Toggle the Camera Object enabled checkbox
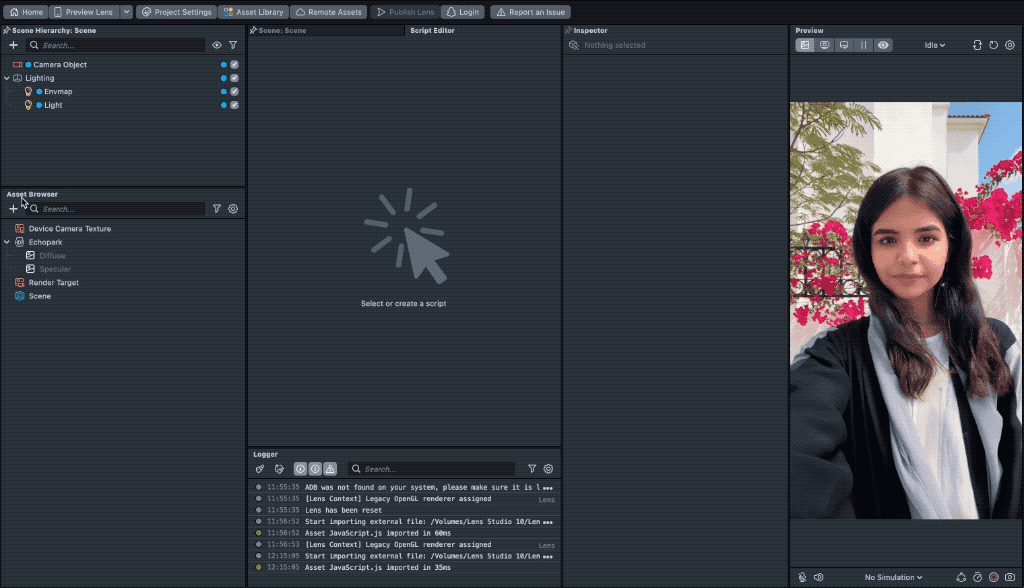The width and height of the screenshot is (1024, 588). tap(234, 64)
